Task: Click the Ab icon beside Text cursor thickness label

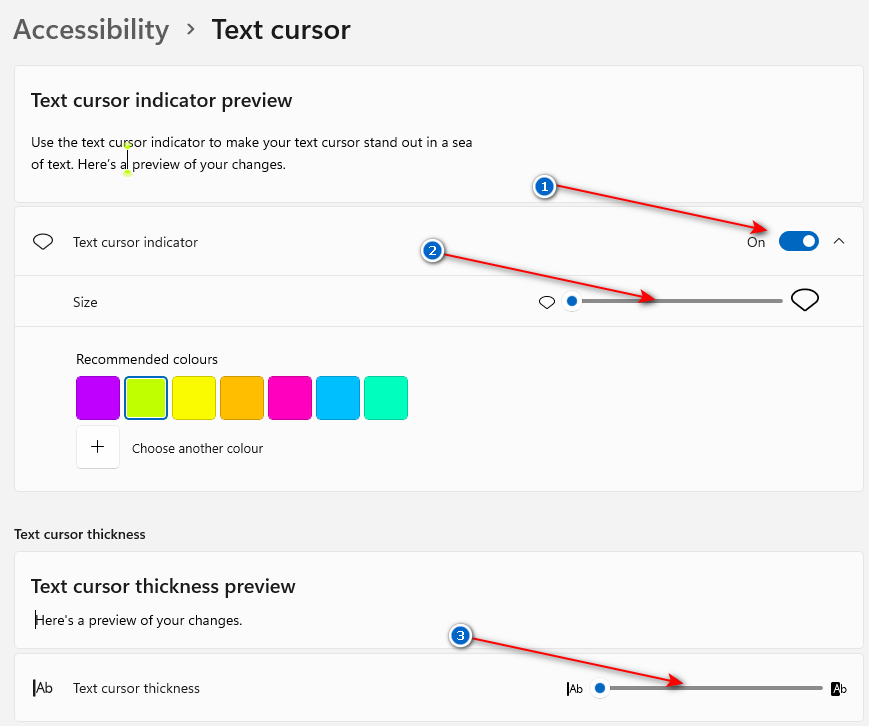Action: (x=43, y=688)
